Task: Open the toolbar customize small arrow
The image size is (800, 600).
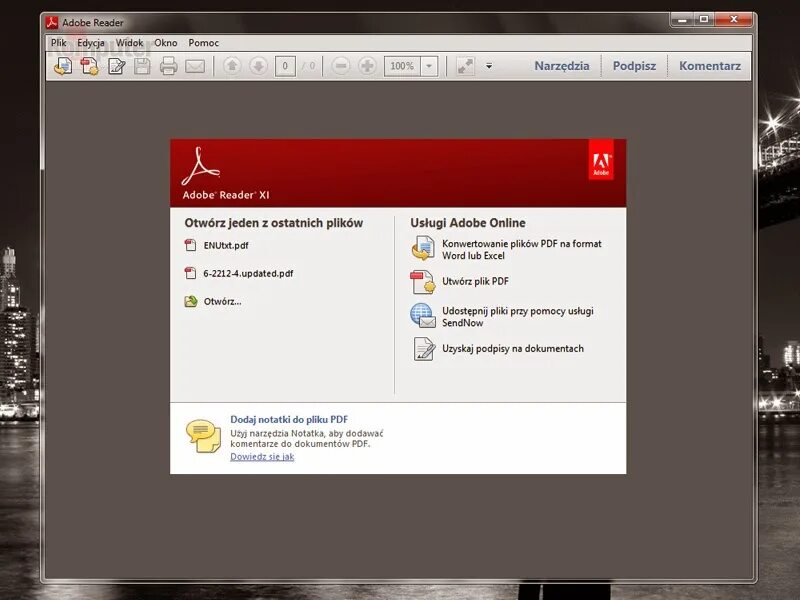Action: pyautogui.click(x=489, y=66)
